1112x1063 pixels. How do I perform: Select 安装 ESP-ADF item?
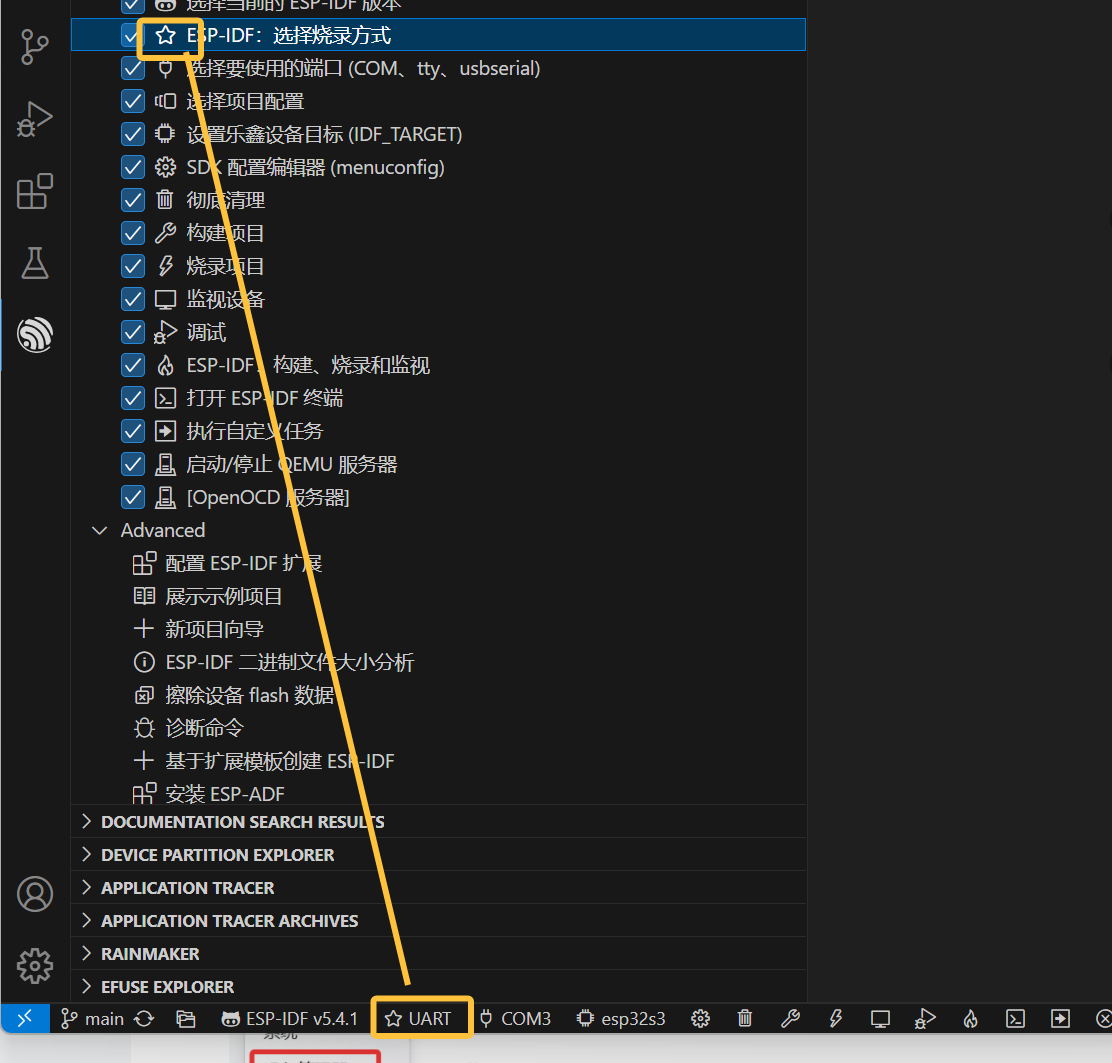click(x=438, y=793)
